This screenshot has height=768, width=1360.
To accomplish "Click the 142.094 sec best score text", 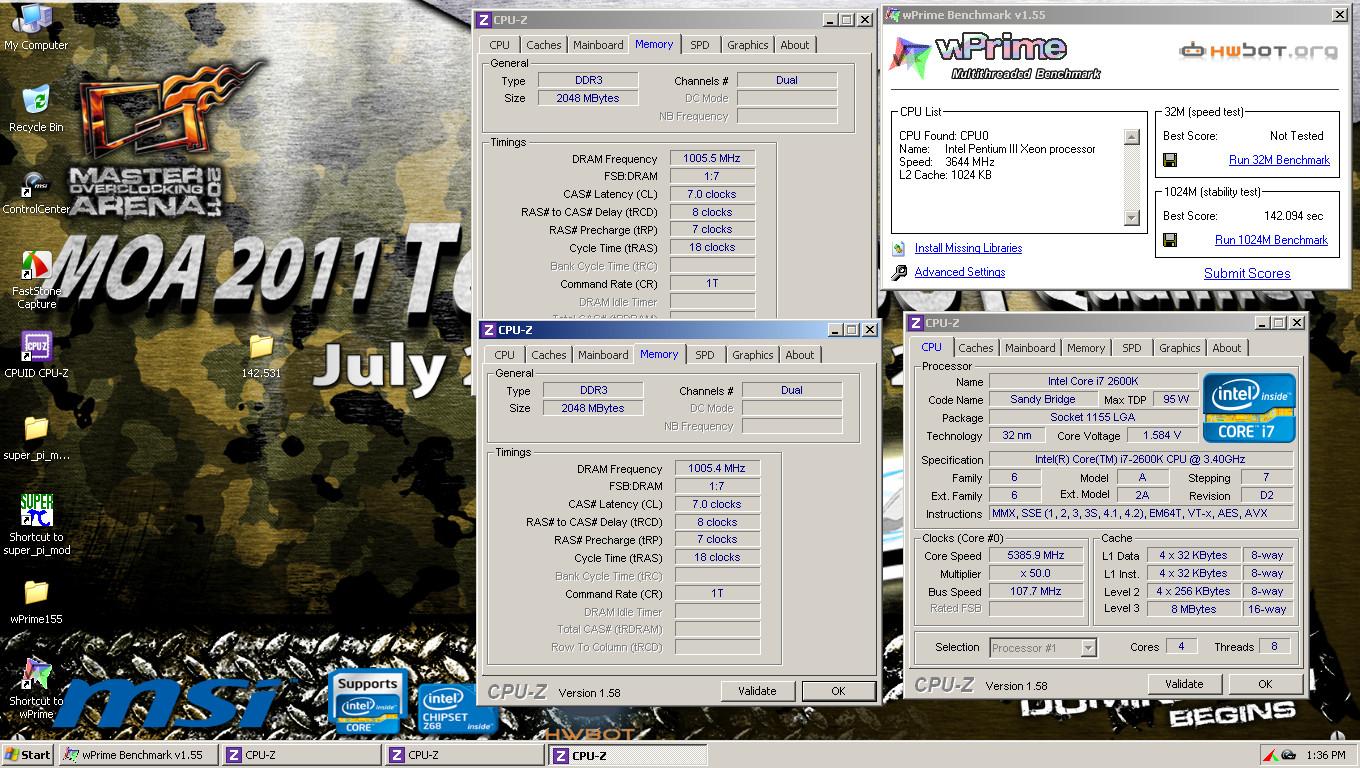I will click(1293, 216).
